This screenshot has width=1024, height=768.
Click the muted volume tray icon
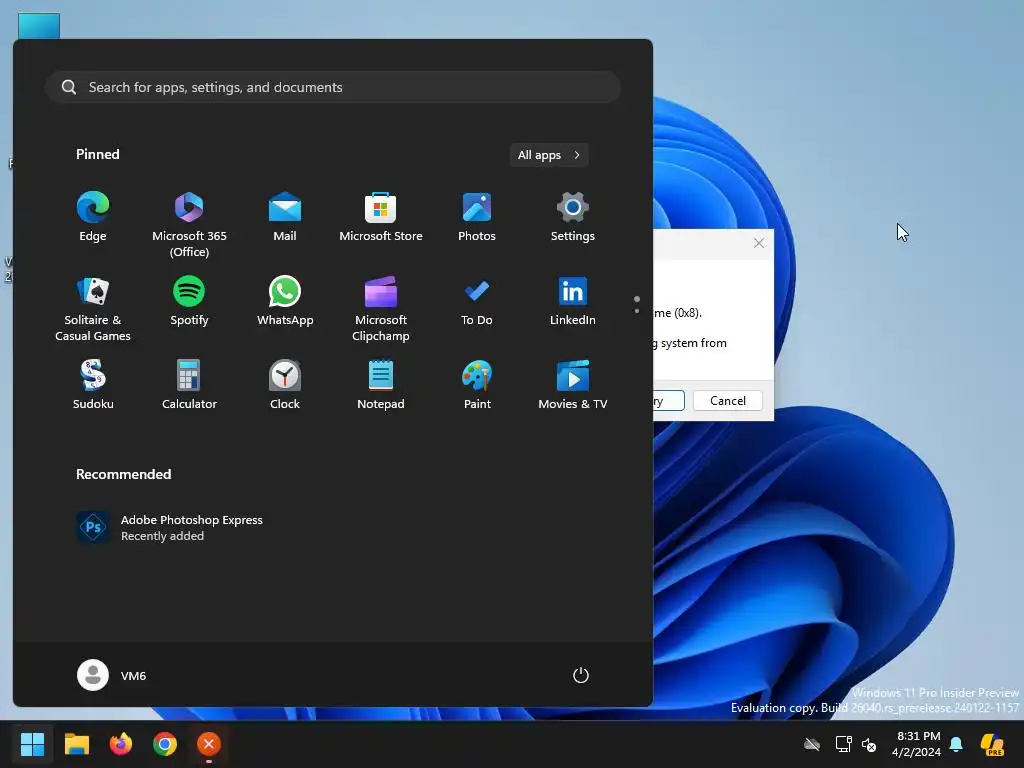click(x=869, y=744)
